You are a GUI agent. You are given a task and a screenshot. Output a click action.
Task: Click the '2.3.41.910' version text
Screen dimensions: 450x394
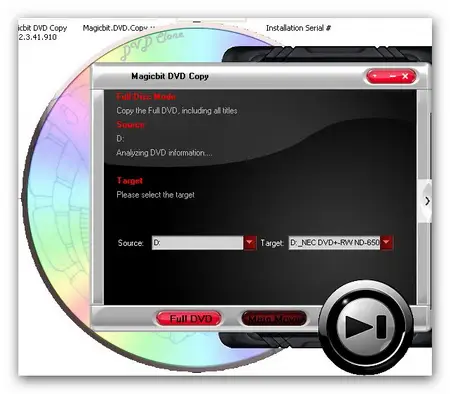pyautogui.click(x=38, y=37)
